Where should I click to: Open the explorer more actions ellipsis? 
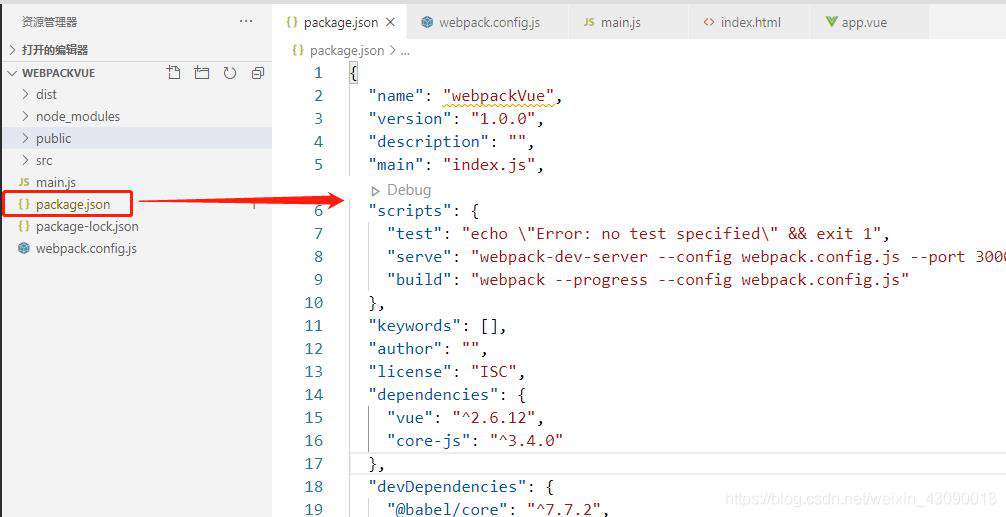[x=246, y=21]
